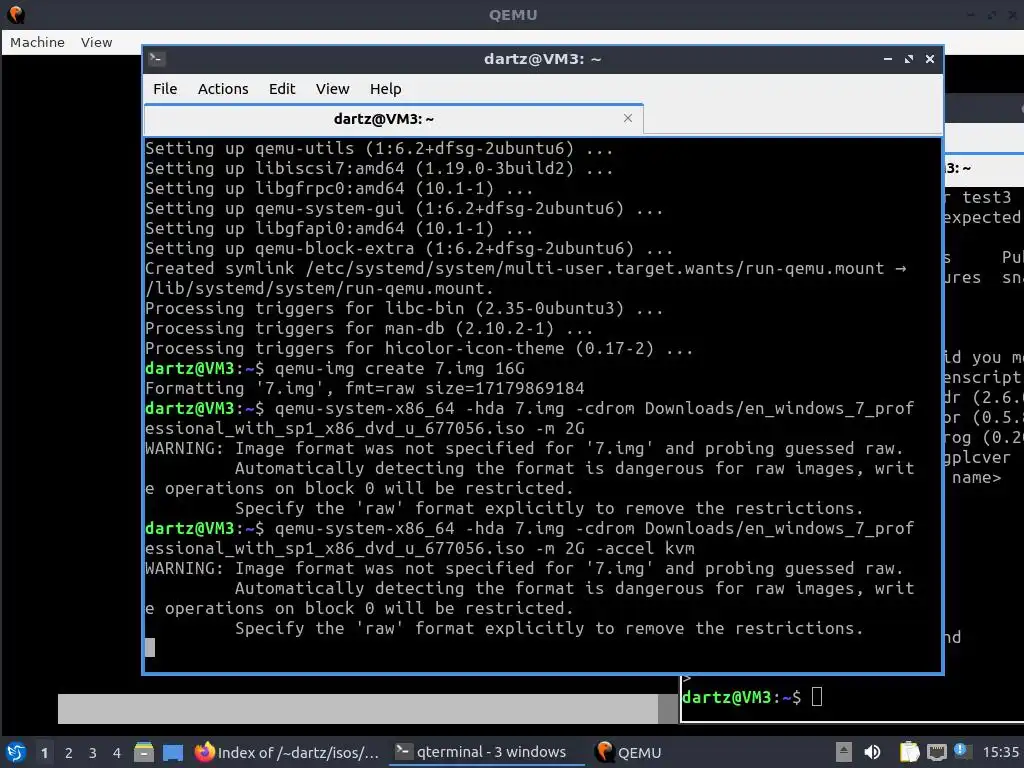Viewport: 1024px width, 768px height.
Task: Open the Help menu in qterminal
Action: point(385,89)
